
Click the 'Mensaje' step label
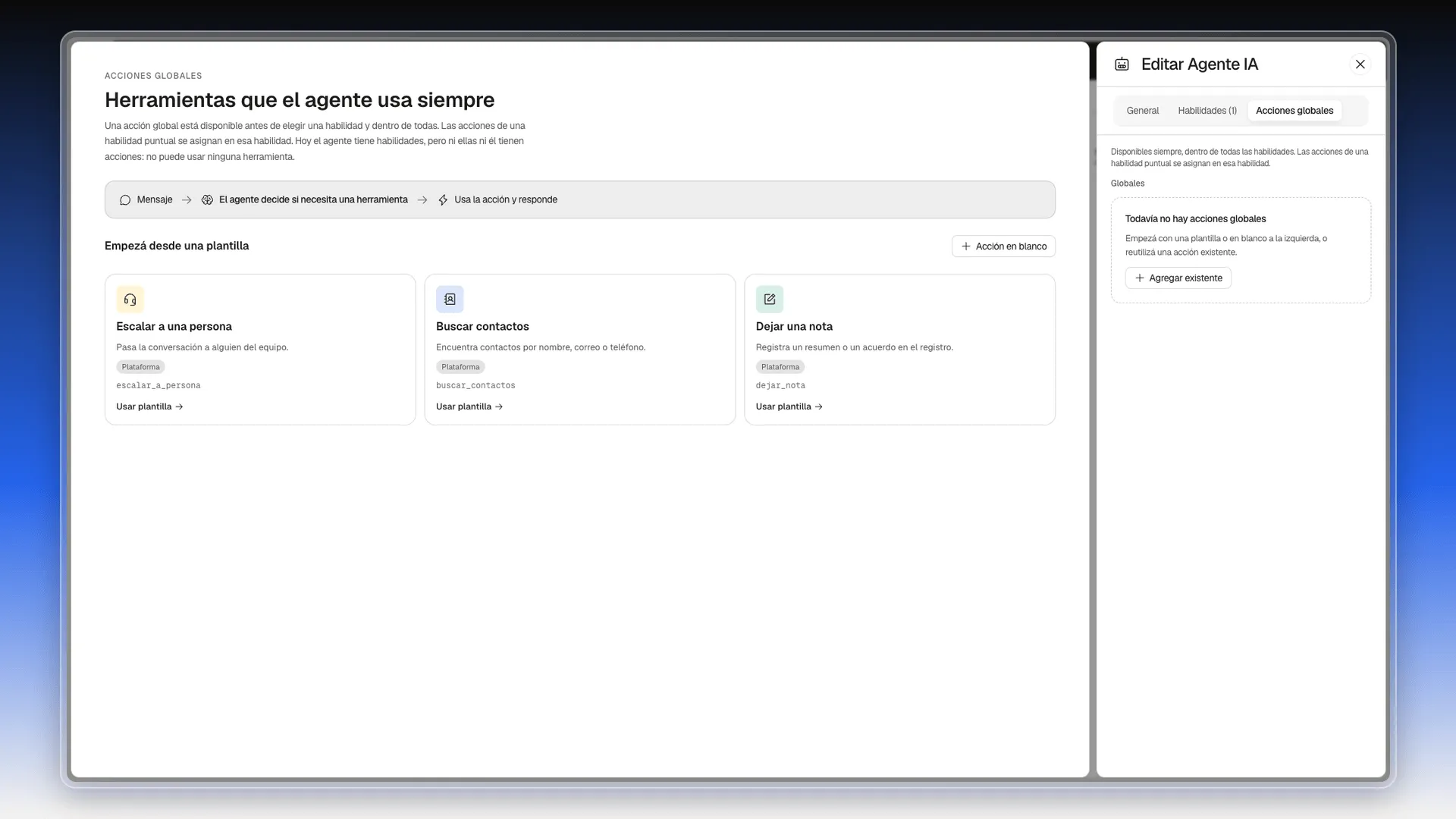tap(155, 200)
